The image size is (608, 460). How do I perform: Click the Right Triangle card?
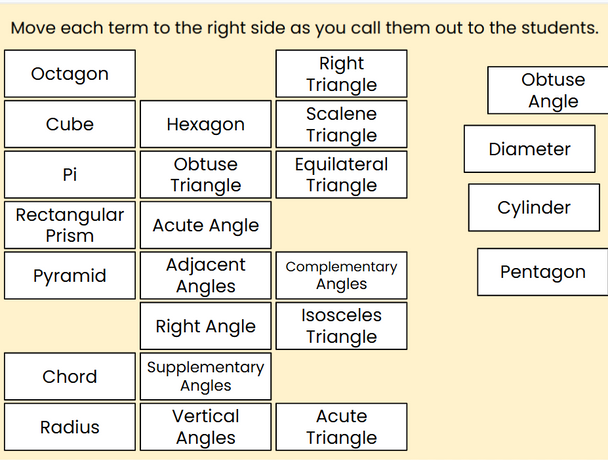(342, 74)
